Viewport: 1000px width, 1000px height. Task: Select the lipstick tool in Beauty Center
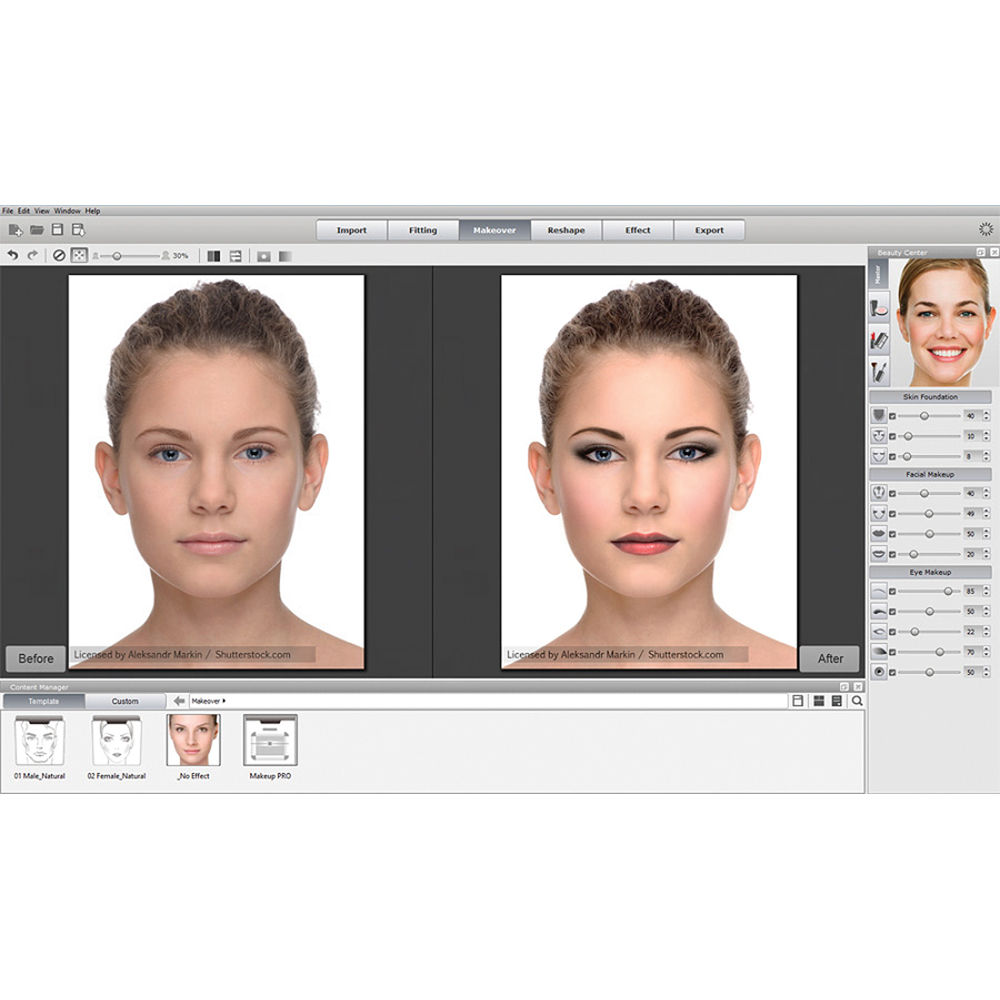pyautogui.click(x=880, y=338)
